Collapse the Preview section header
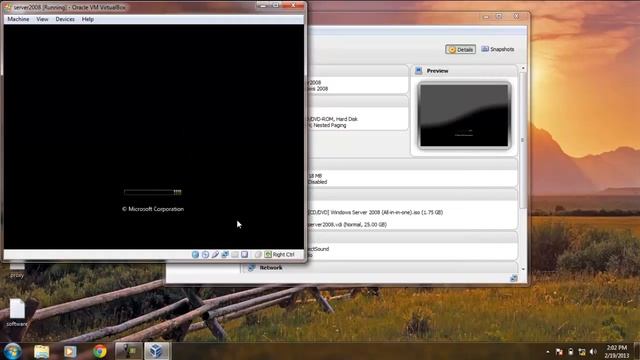The height and width of the screenshot is (360, 640). point(464,71)
